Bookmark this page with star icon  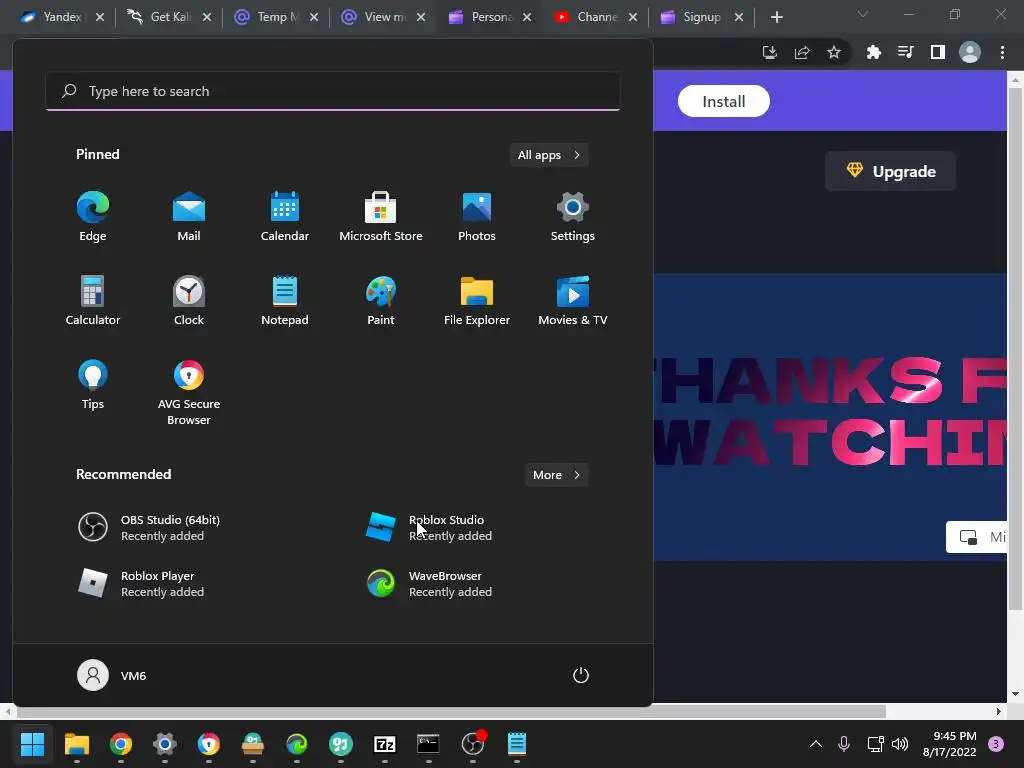coord(834,52)
